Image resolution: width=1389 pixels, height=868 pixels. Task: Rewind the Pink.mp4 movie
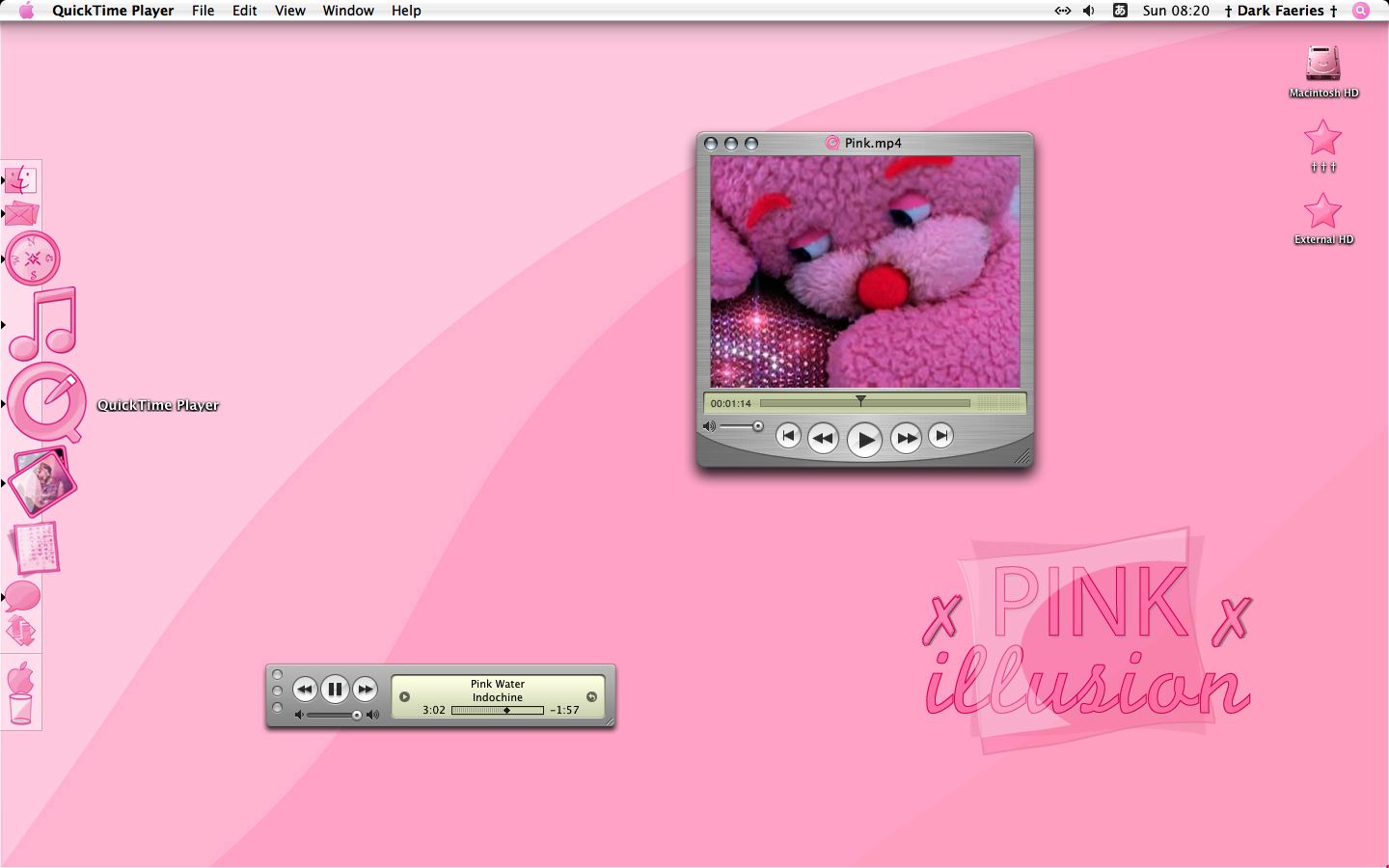[x=823, y=439]
